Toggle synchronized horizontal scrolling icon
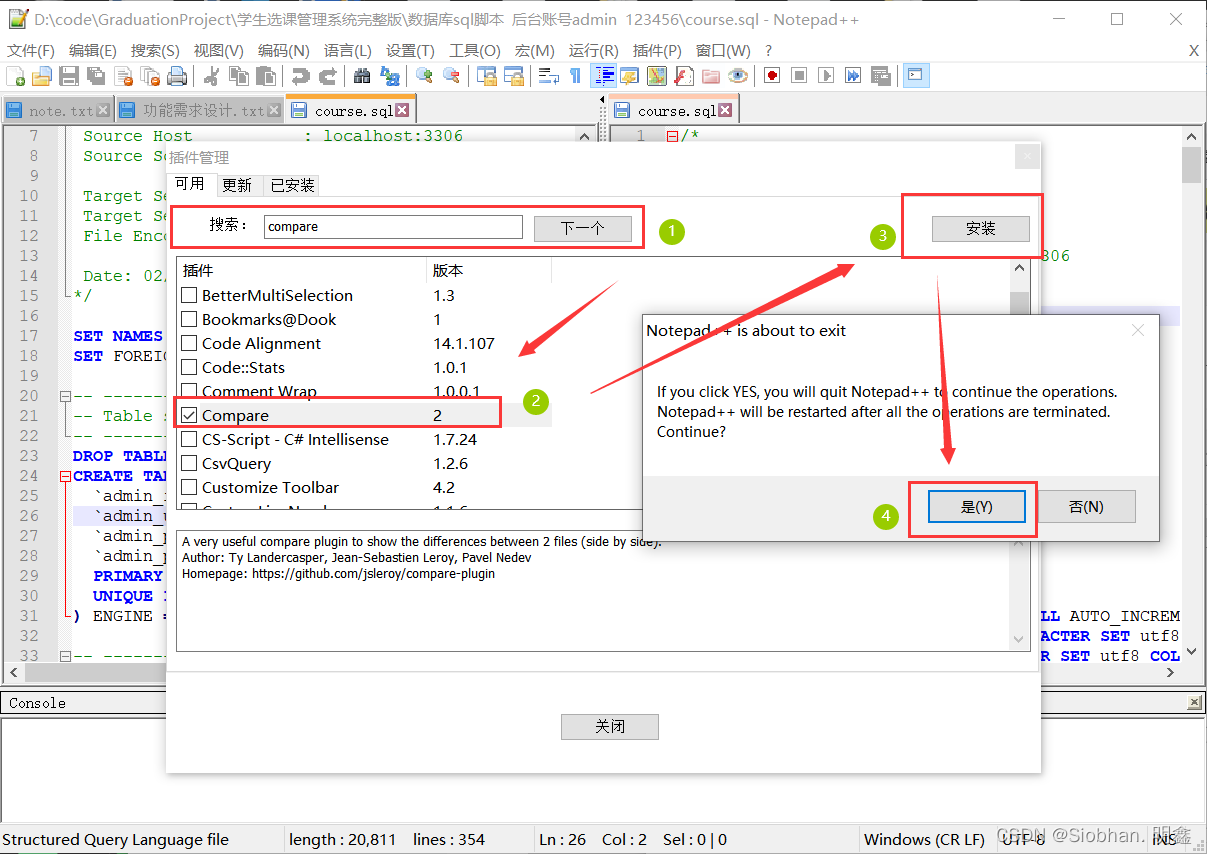 [x=513, y=76]
